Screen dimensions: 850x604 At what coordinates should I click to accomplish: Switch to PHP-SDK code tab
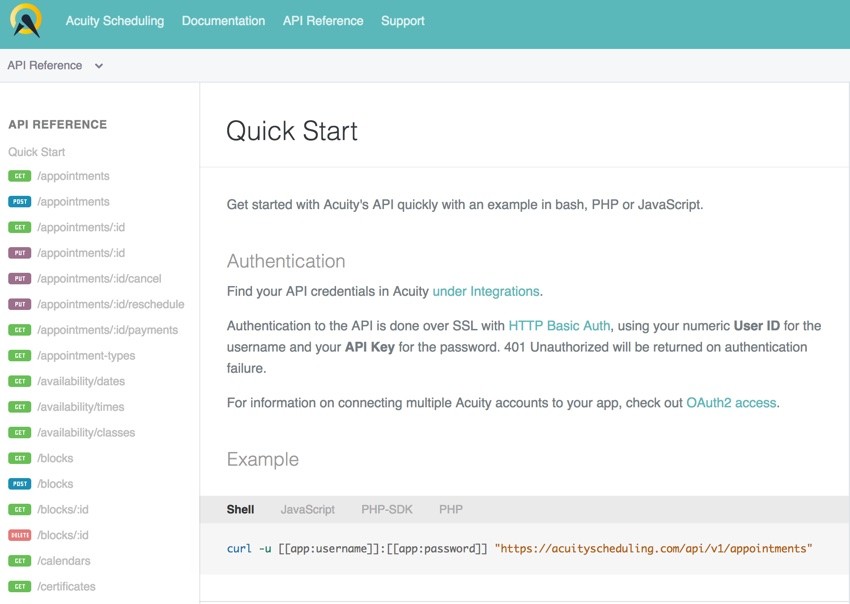point(387,509)
